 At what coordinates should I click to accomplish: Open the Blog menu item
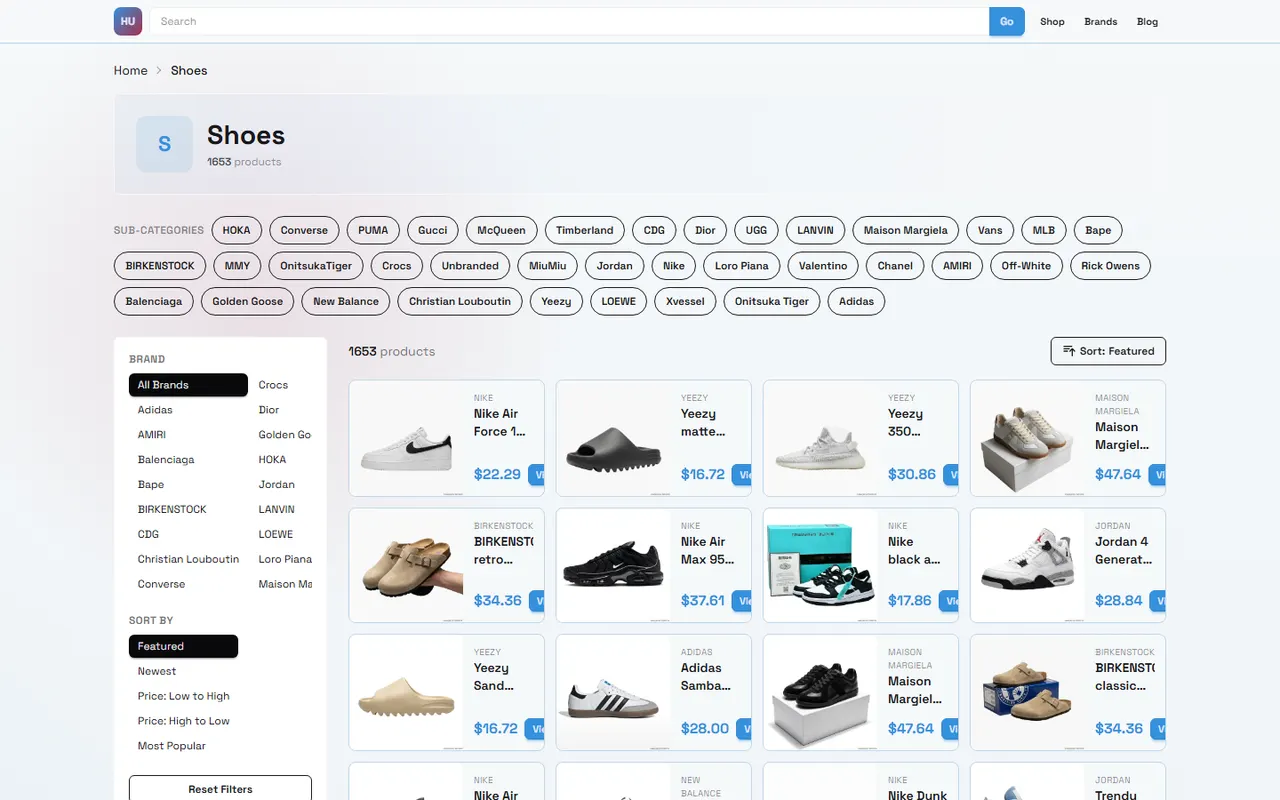click(x=1147, y=21)
